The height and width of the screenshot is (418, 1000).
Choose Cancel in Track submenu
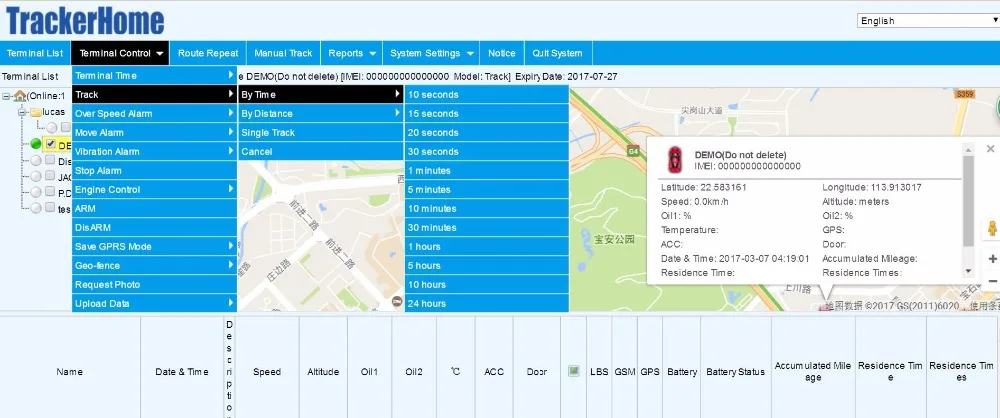click(x=321, y=152)
